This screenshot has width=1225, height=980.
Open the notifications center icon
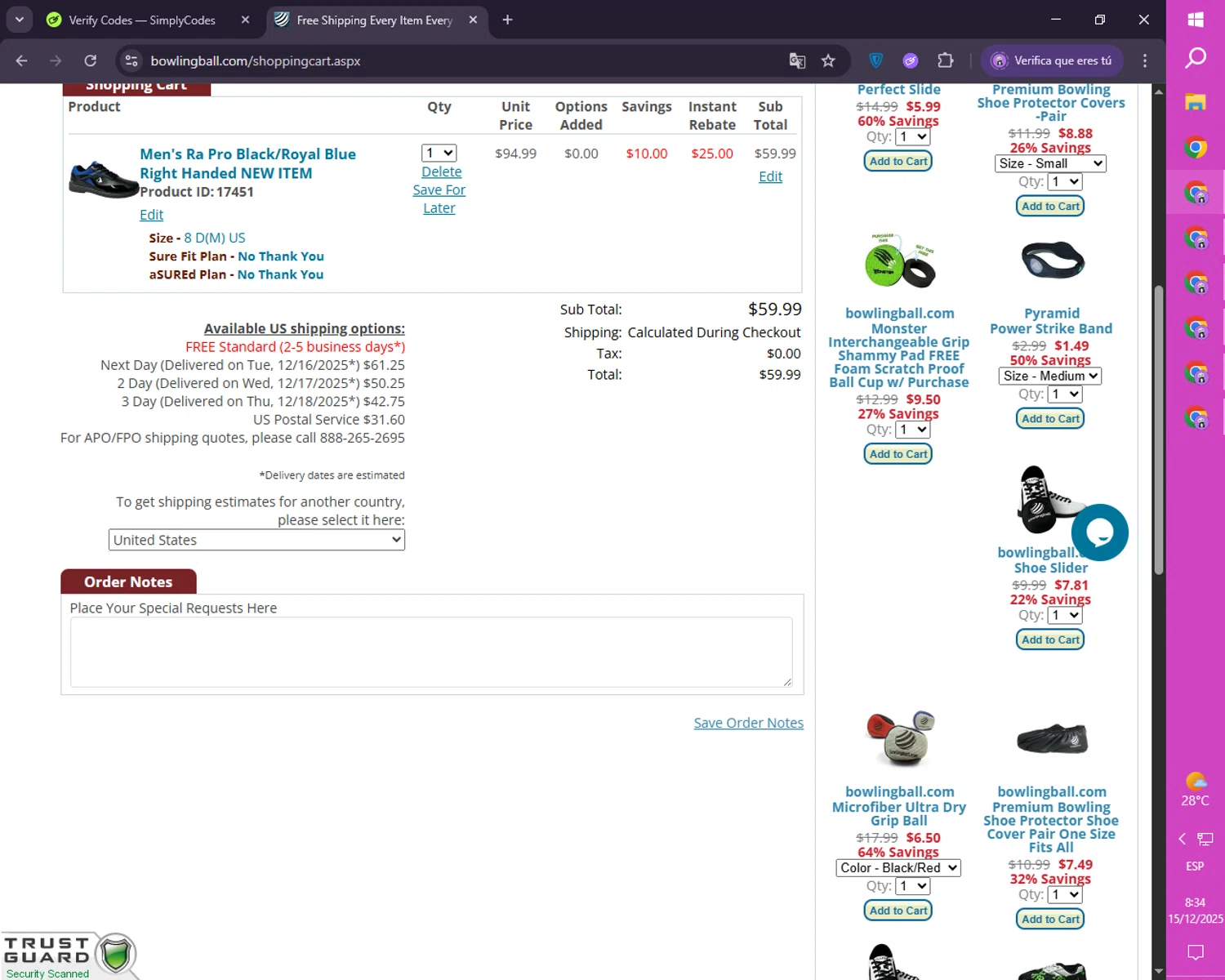(1196, 951)
